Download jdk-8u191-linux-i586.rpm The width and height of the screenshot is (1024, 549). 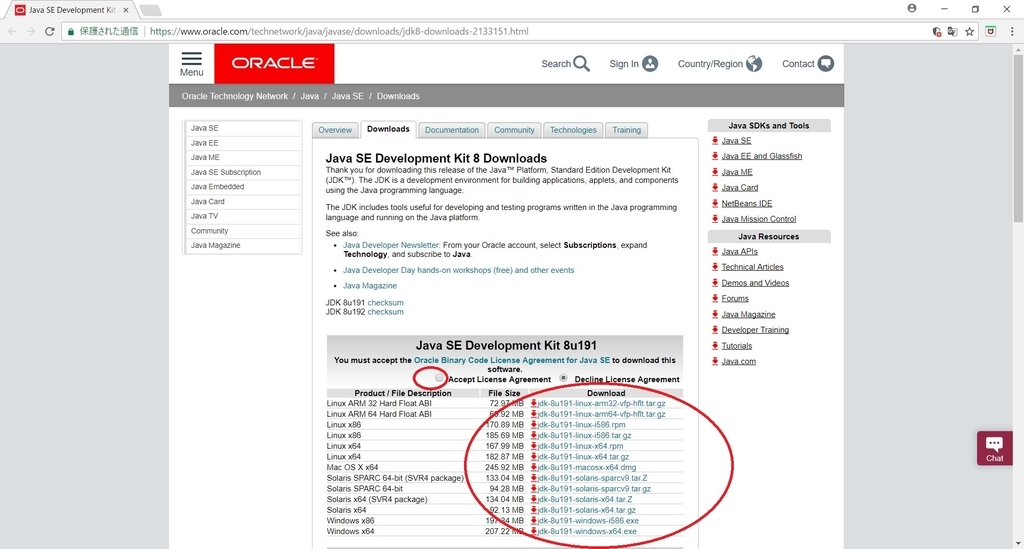click(581, 425)
